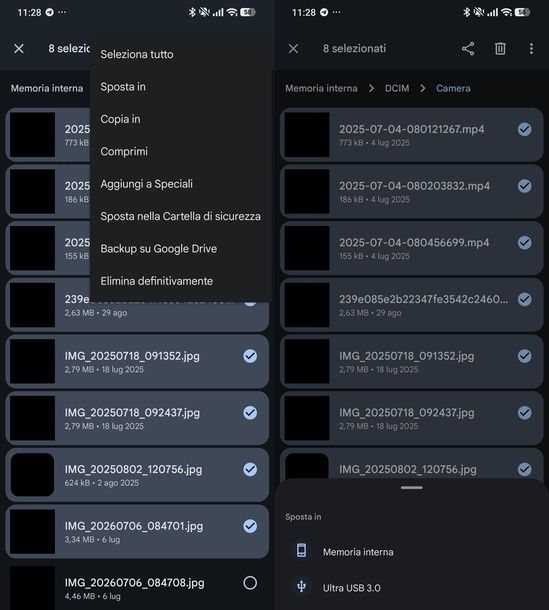Screen dimensions: 549x610
Task: Open the three-dot overflow menu in right screen
Action: coord(531,49)
